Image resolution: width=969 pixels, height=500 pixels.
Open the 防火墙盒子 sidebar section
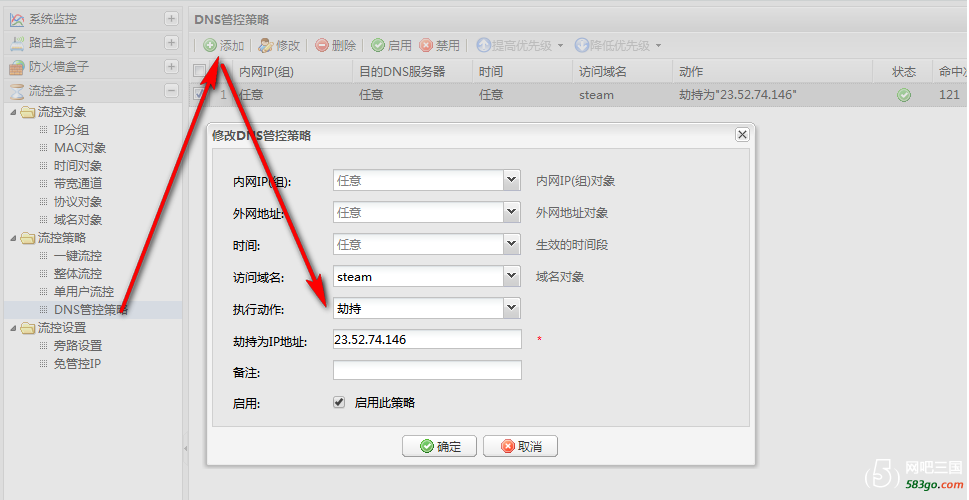tap(59, 67)
